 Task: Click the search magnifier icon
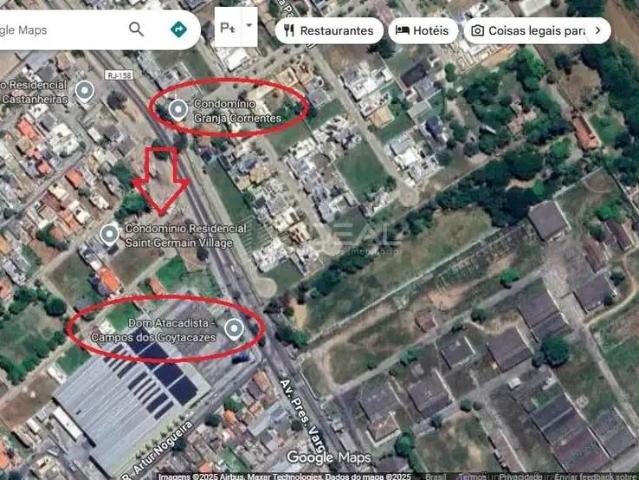136,29
